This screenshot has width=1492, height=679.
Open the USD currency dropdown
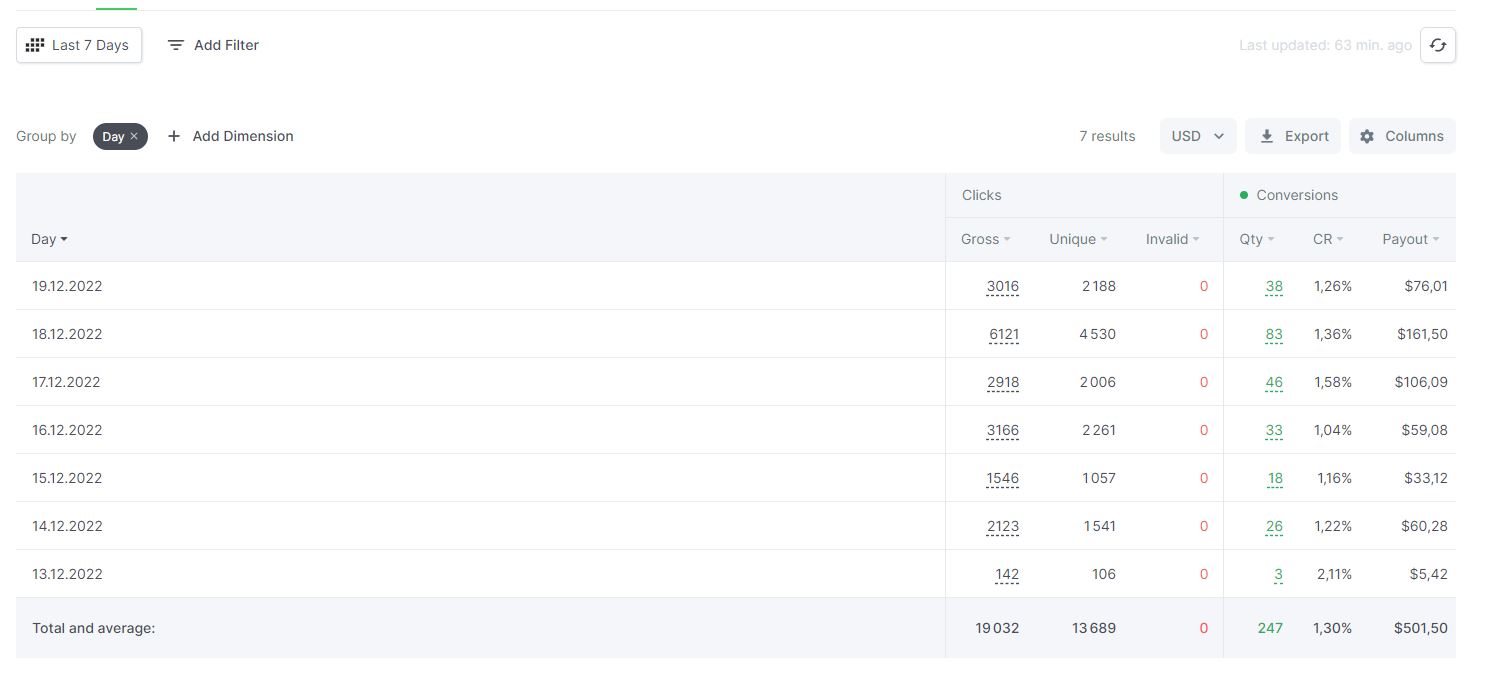(1198, 136)
